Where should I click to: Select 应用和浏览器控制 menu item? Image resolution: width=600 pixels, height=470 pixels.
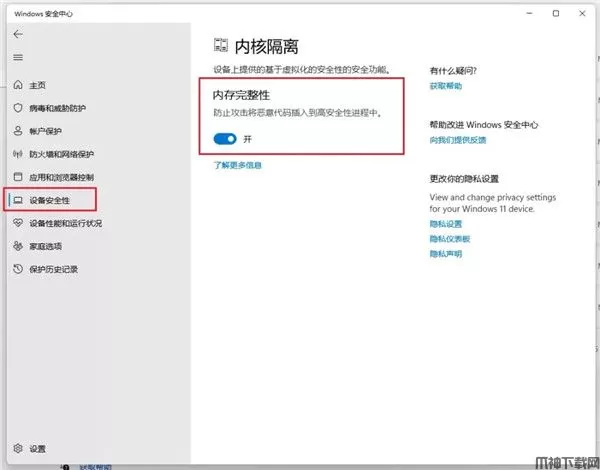point(61,177)
